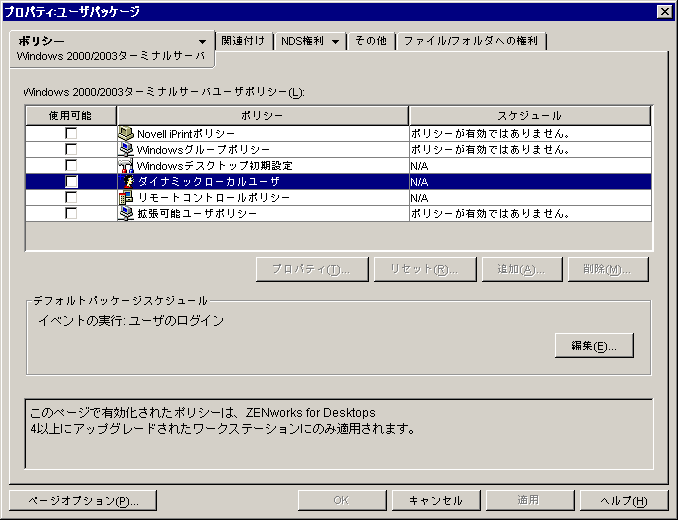This screenshot has width=678, height=520.
Task: Switch to ファイル/フォルダへの権利 tab
Action: pyautogui.click(x=471, y=41)
